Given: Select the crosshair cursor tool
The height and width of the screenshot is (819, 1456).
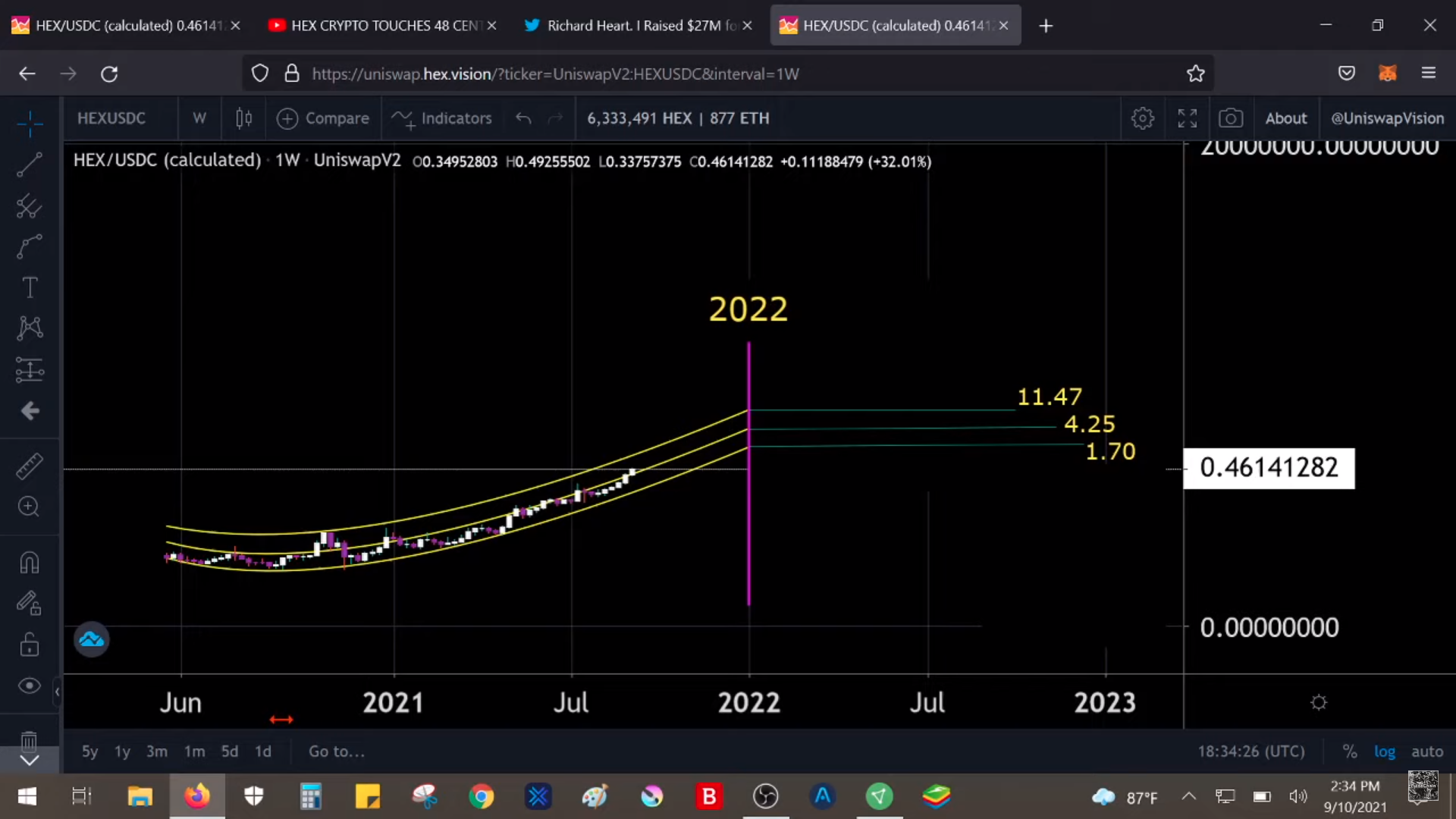Looking at the screenshot, I should [30, 124].
